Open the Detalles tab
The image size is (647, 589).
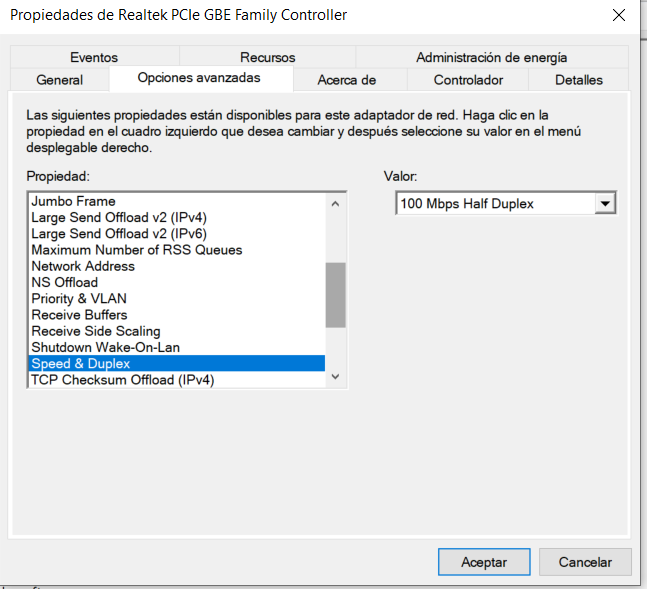click(579, 80)
